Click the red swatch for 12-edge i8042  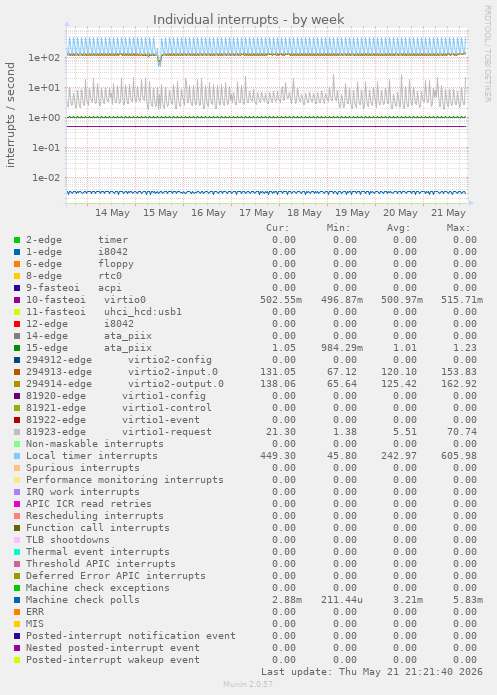pos(17,324)
